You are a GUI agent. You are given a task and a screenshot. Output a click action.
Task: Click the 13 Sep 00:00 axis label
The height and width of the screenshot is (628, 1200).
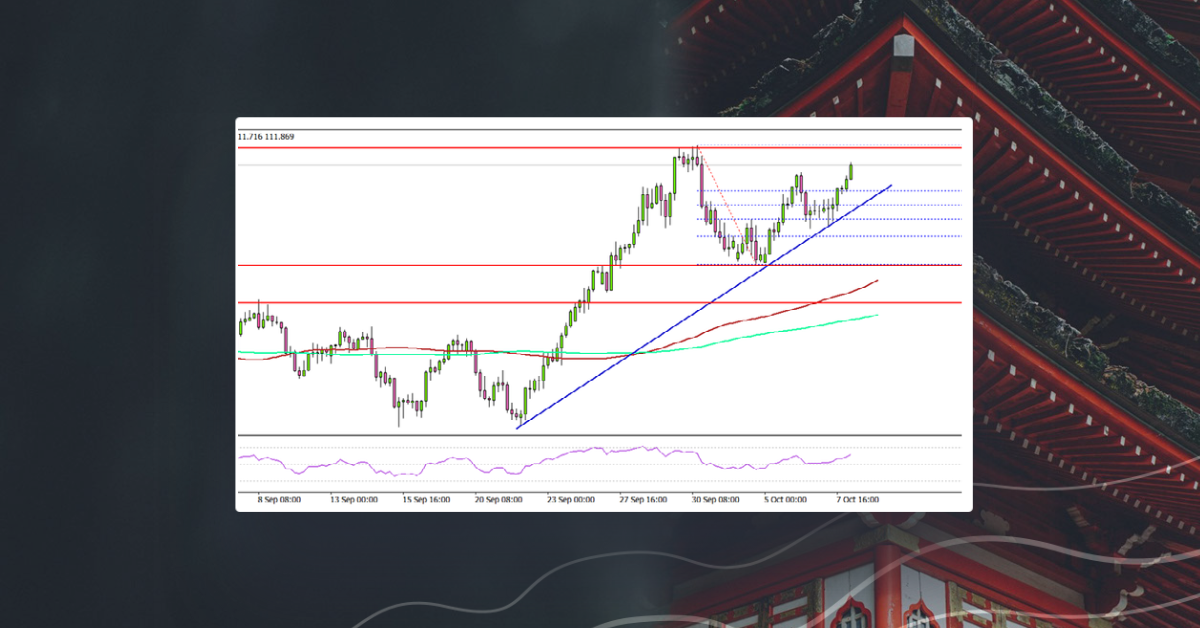click(354, 498)
